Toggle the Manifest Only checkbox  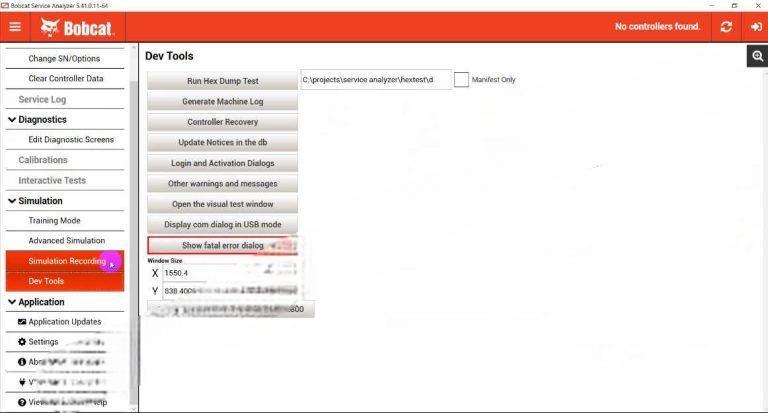[461, 79]
